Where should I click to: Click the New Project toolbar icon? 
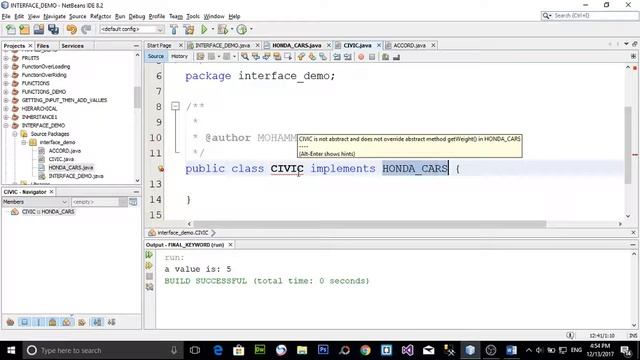24,29
